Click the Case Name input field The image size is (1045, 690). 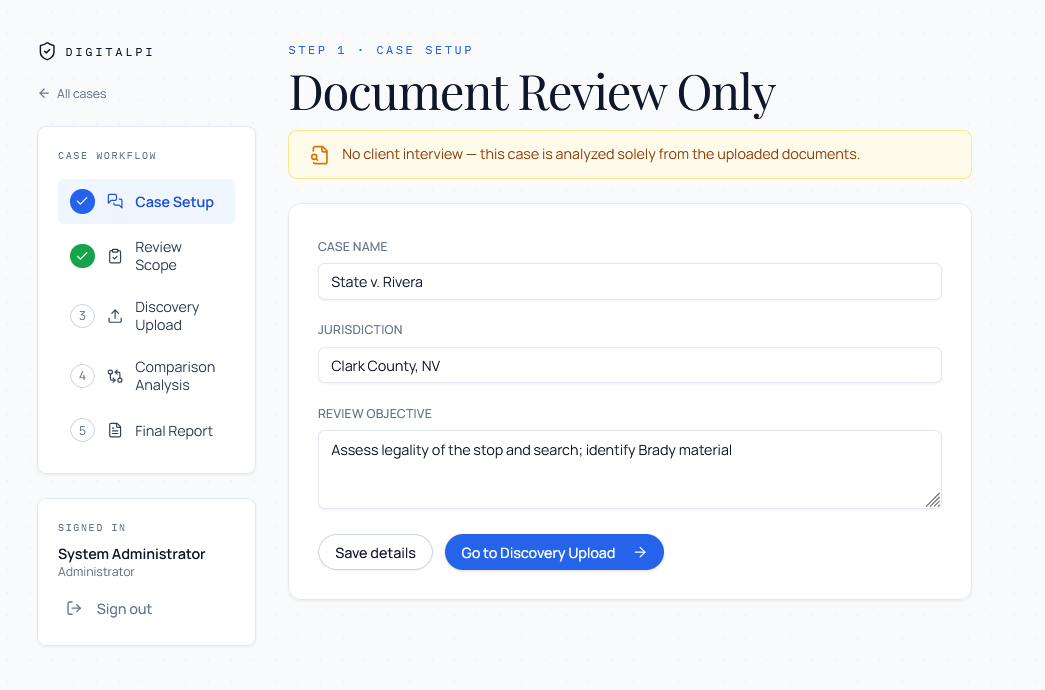[630, 282]
